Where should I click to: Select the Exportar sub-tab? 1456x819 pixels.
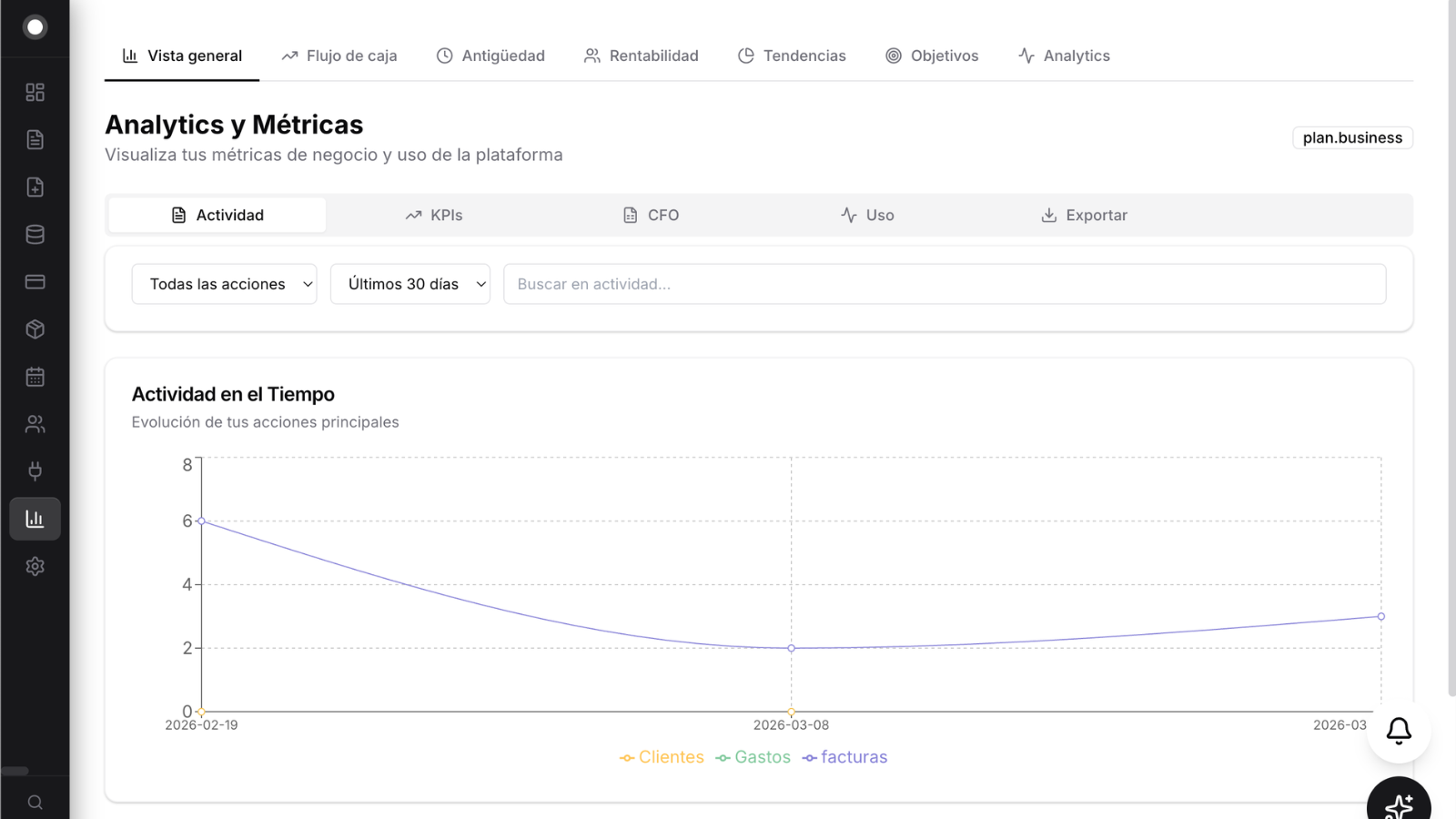1084,215
